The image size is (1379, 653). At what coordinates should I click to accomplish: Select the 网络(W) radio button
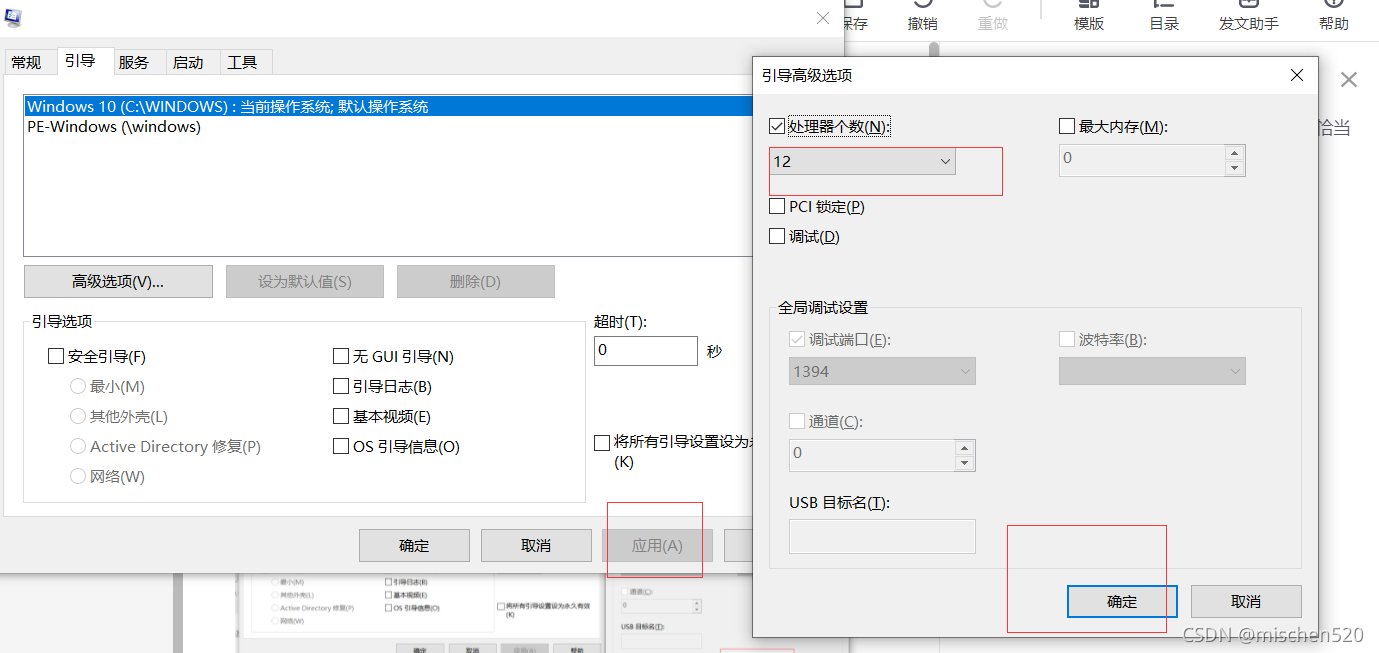pos(78,476)
